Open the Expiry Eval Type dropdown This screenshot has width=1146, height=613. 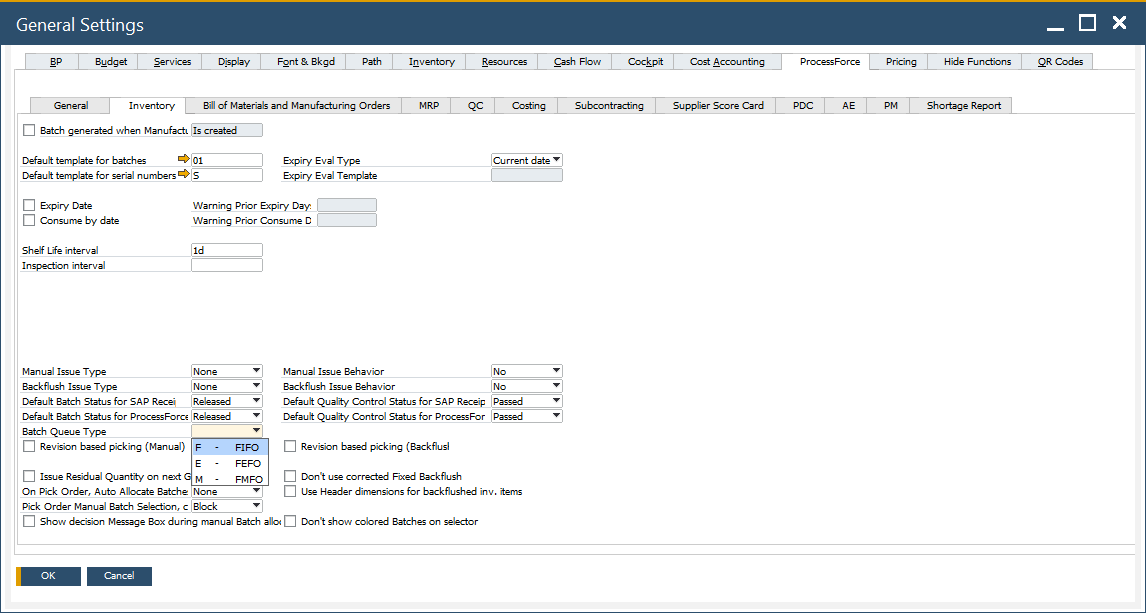coord(556,160)
